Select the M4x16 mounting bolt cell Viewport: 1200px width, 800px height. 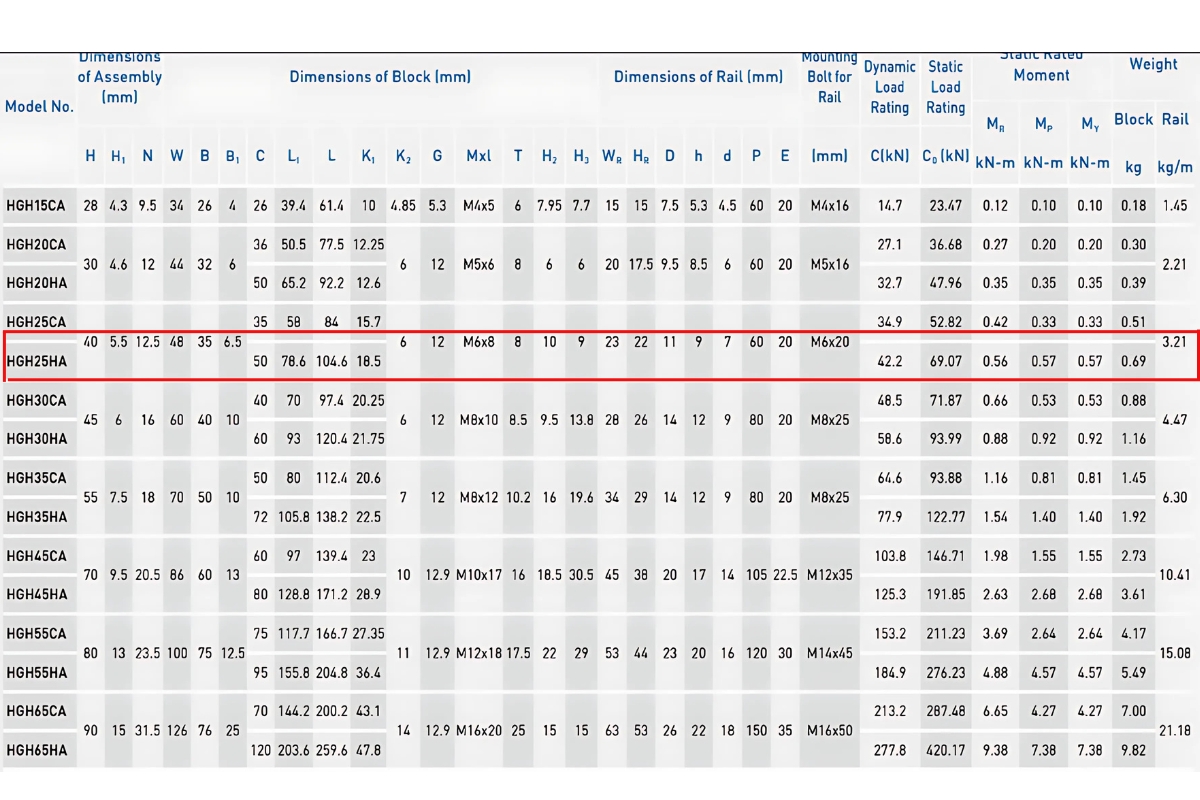(x=829, y=206)
